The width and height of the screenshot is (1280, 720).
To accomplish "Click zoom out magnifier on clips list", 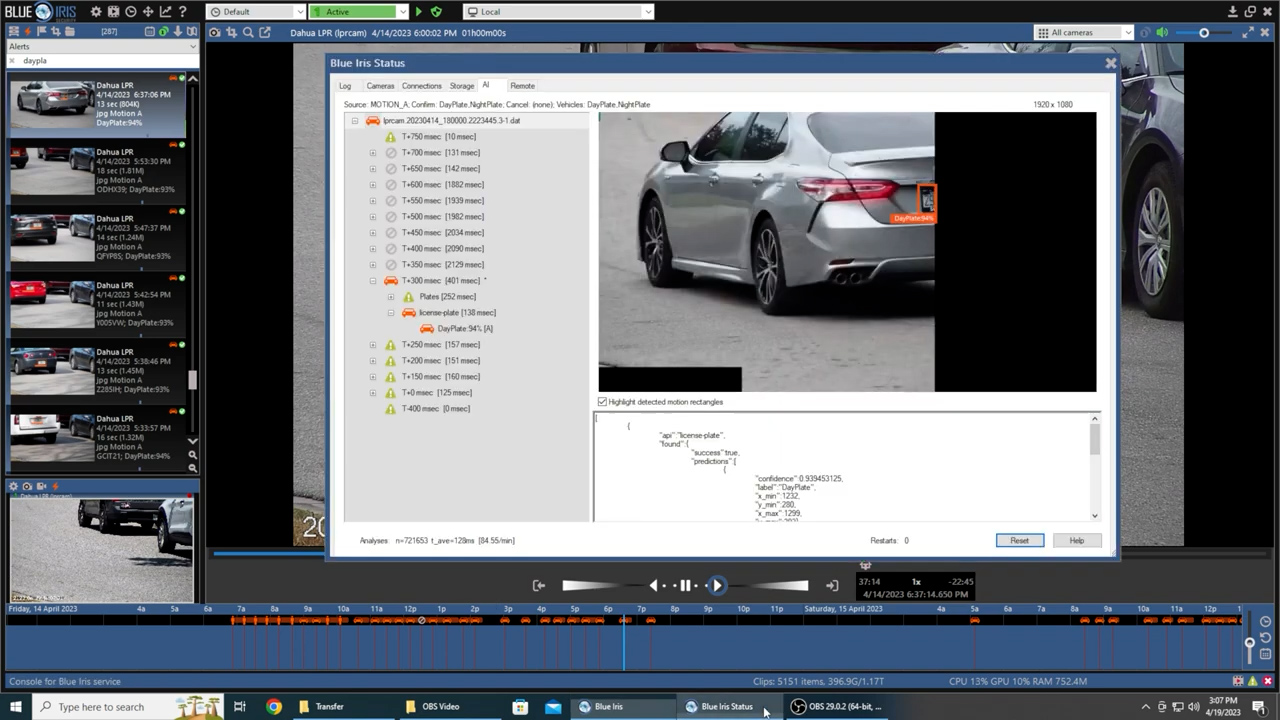I will (x=193, y=467).
